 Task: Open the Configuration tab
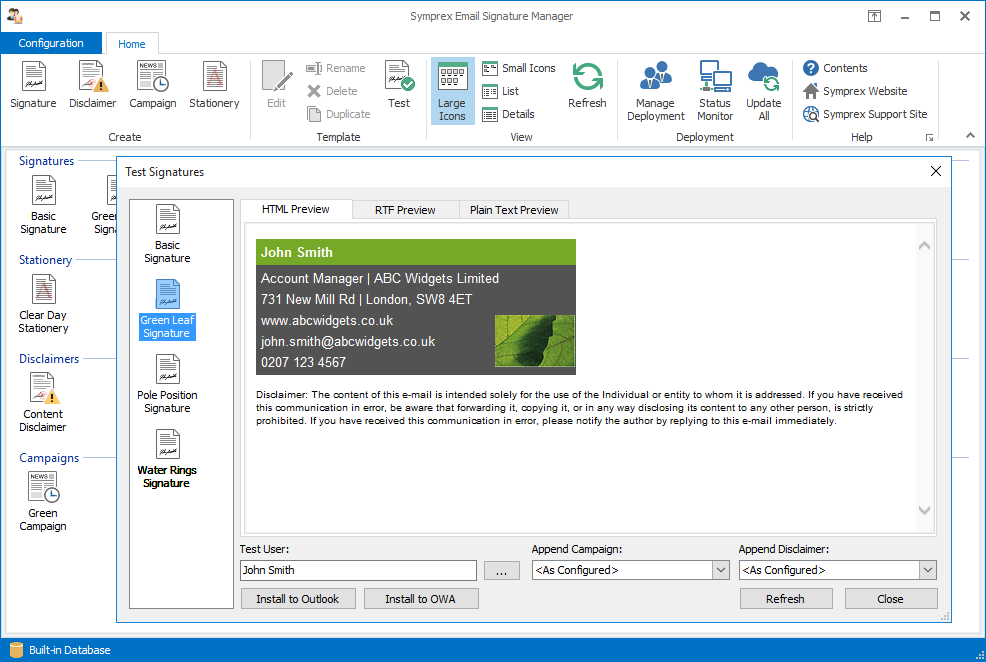click(x=51, y=43)
